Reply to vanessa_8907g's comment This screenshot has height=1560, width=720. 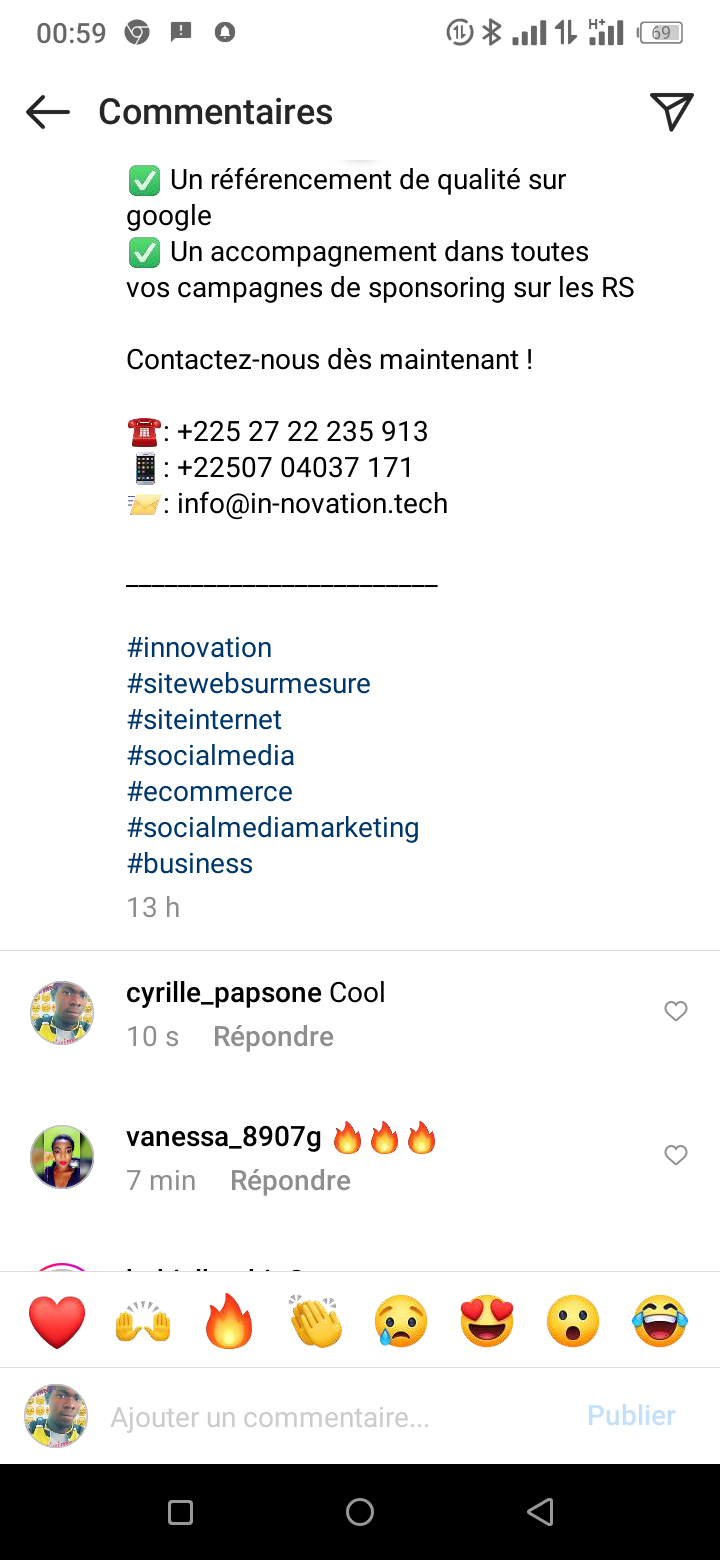290,1181
